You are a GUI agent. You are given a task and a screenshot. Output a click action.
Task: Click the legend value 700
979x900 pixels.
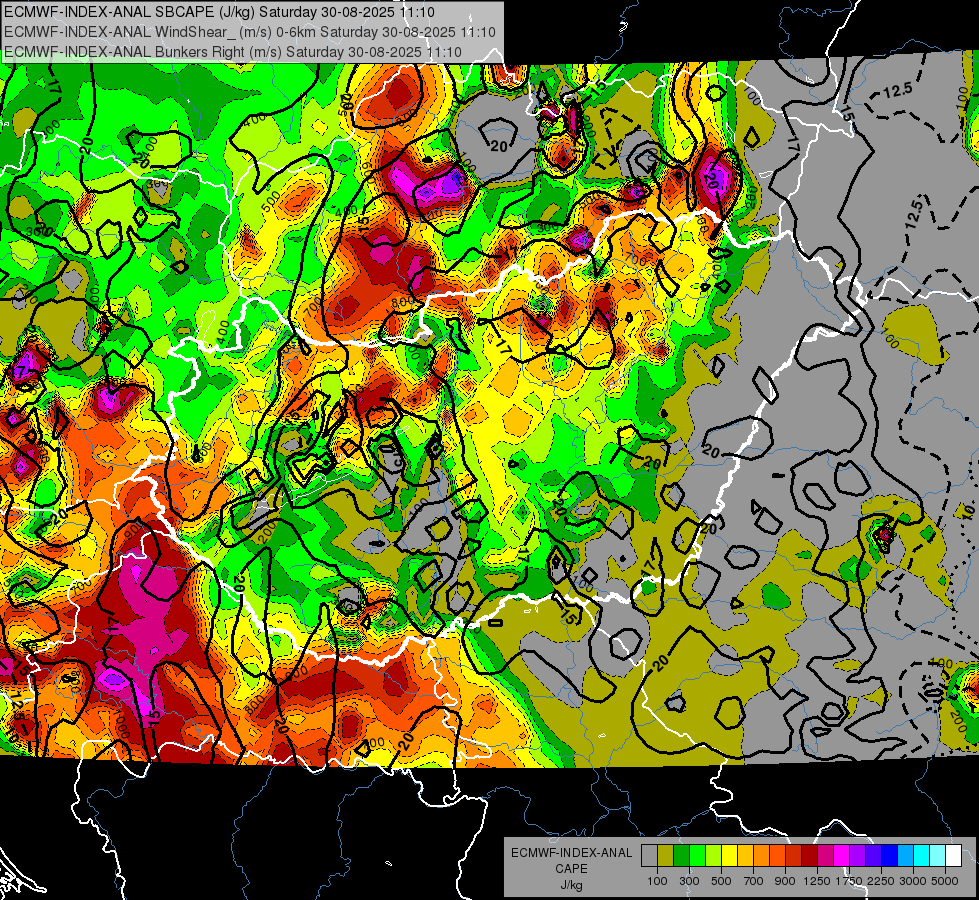pos(754,881)
